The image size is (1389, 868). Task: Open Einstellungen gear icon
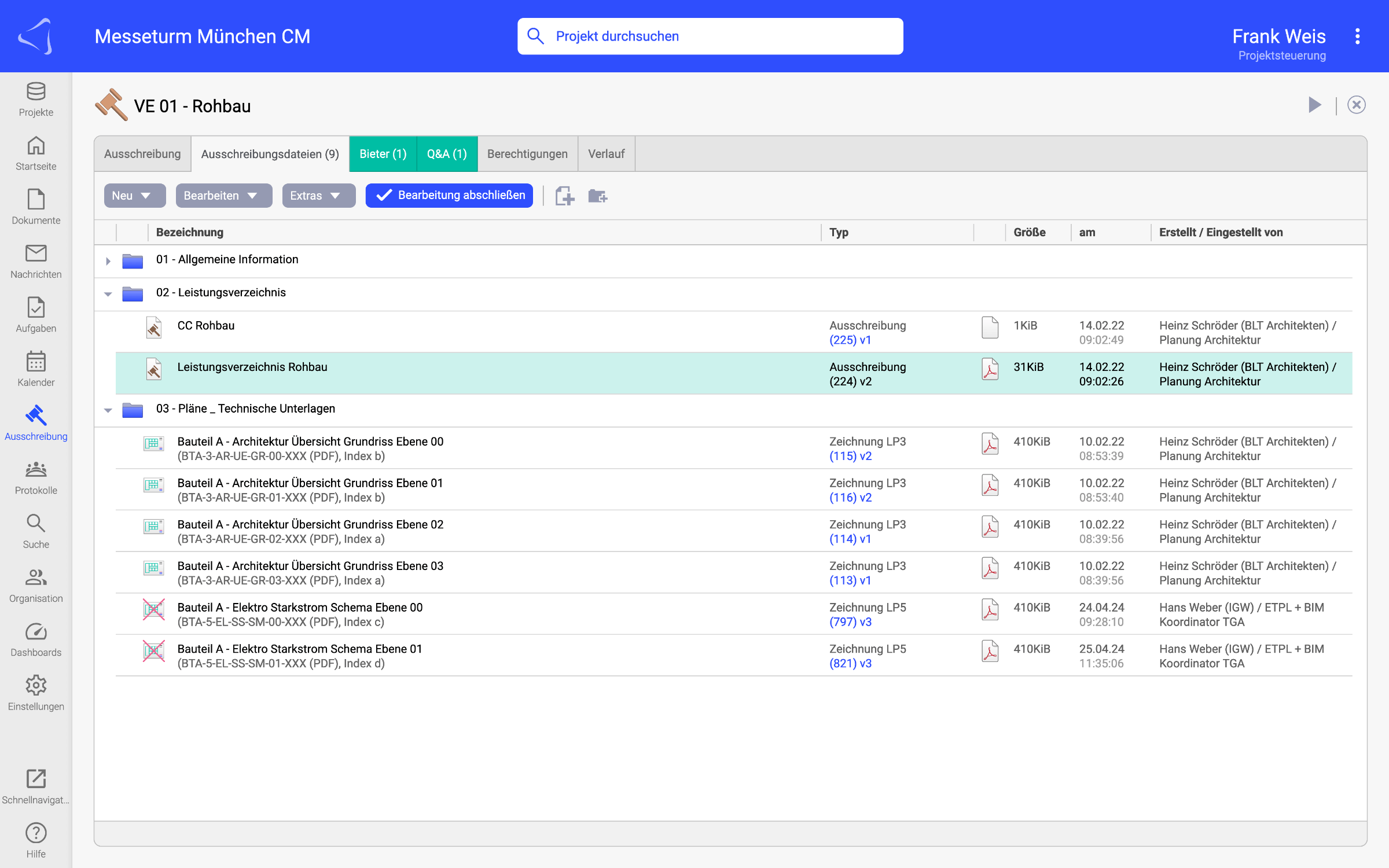(x=36, y=693)
